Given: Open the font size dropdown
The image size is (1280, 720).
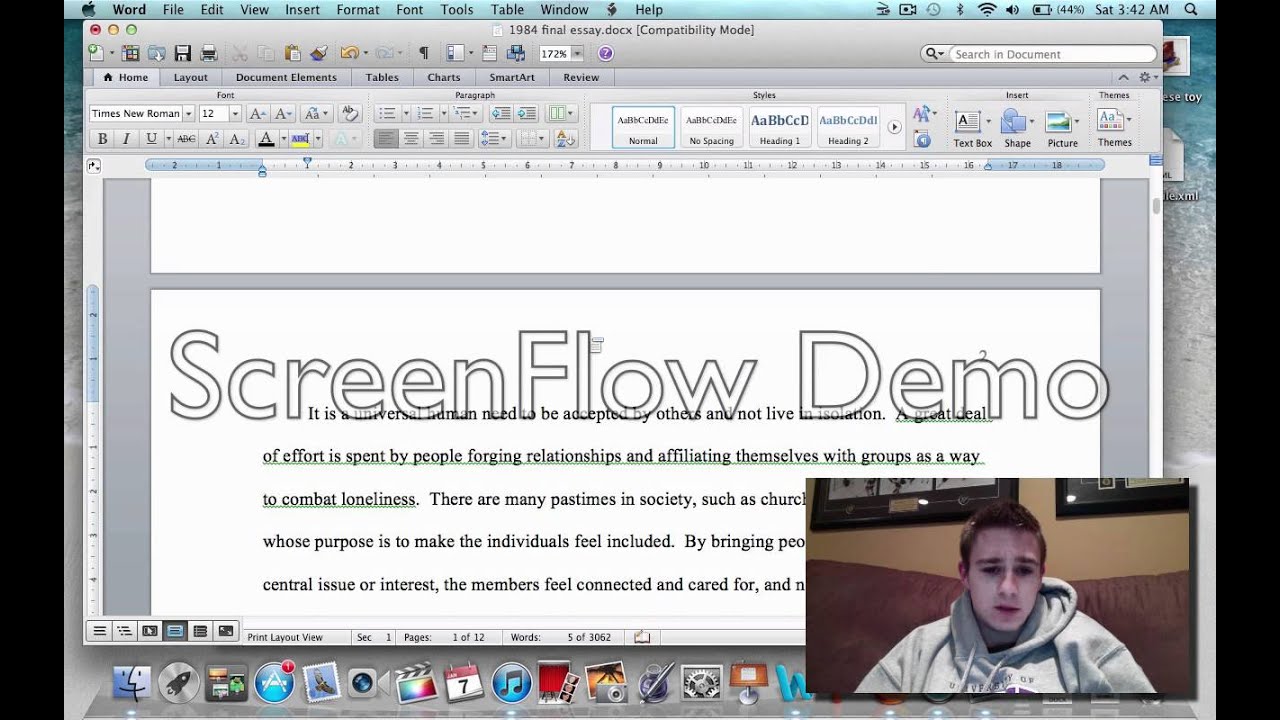Looking at the screenshot, I should 235,114.
